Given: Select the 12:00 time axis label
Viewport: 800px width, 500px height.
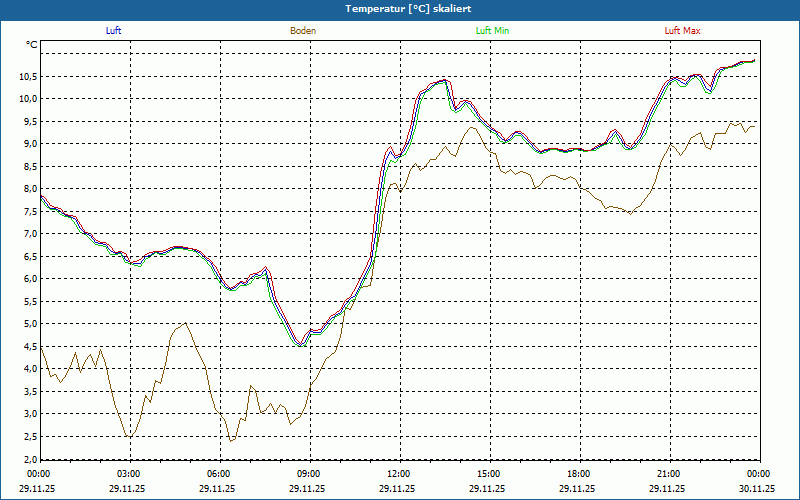Looking at the screenshot, I should pos(399,474).
